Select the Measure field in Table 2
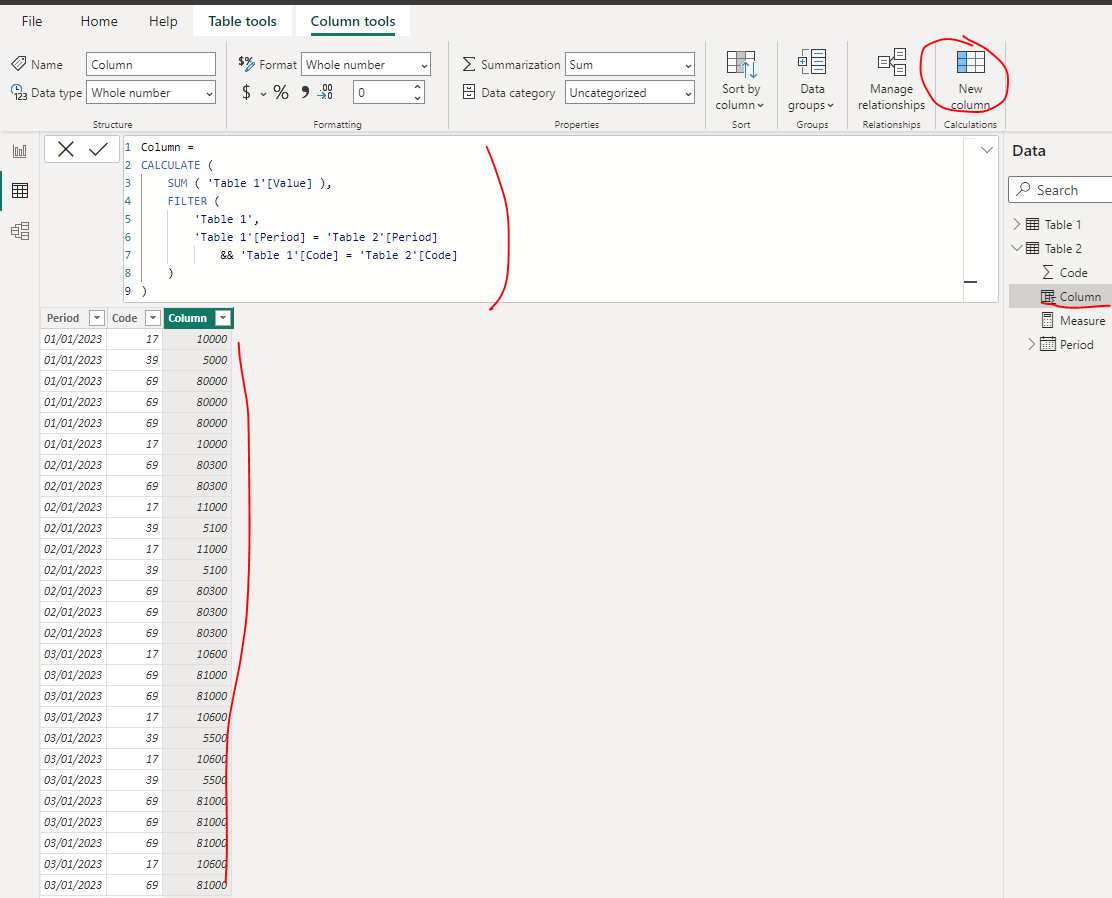 (x=1082, y=321)
